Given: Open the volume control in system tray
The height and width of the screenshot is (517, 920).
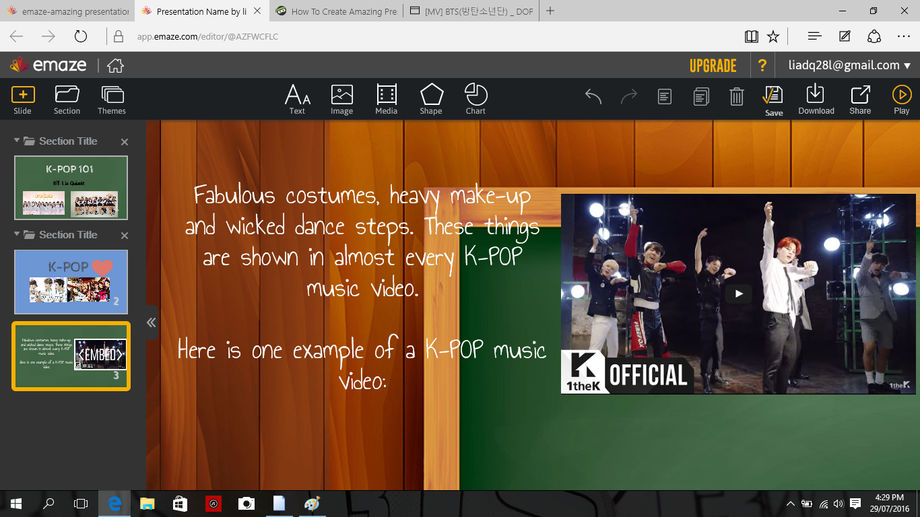Looking at the screenshot, I should pyautogui.click(x=838, y=504).
